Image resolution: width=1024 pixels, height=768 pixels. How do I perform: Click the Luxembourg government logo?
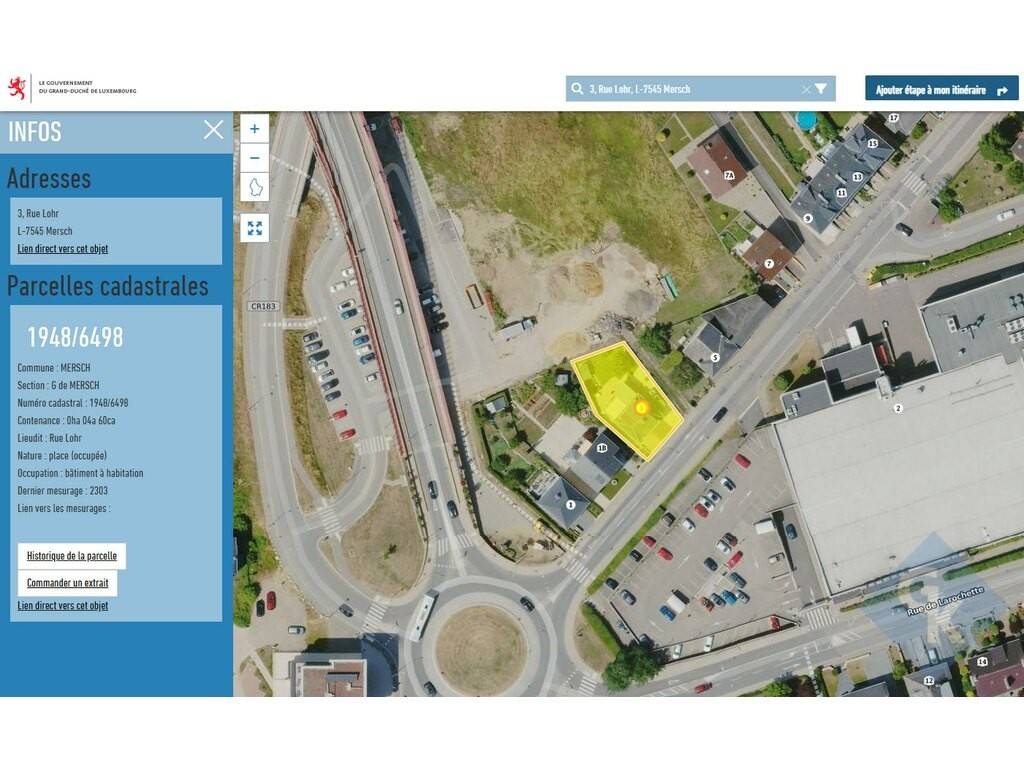coord(72,88)
